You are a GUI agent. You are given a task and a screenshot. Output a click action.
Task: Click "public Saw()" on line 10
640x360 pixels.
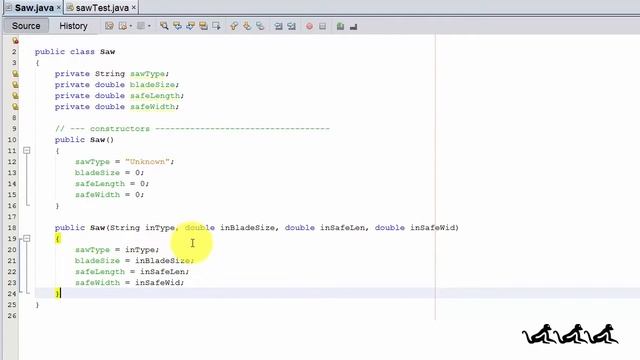point(84,140)
